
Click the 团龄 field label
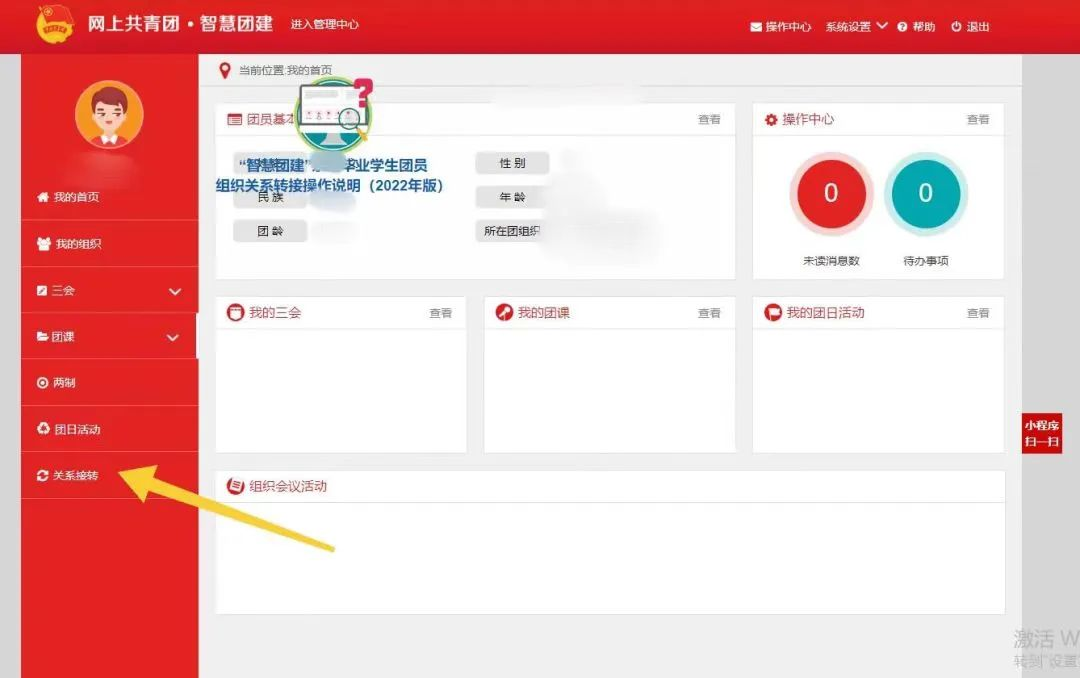click(270, 231)
